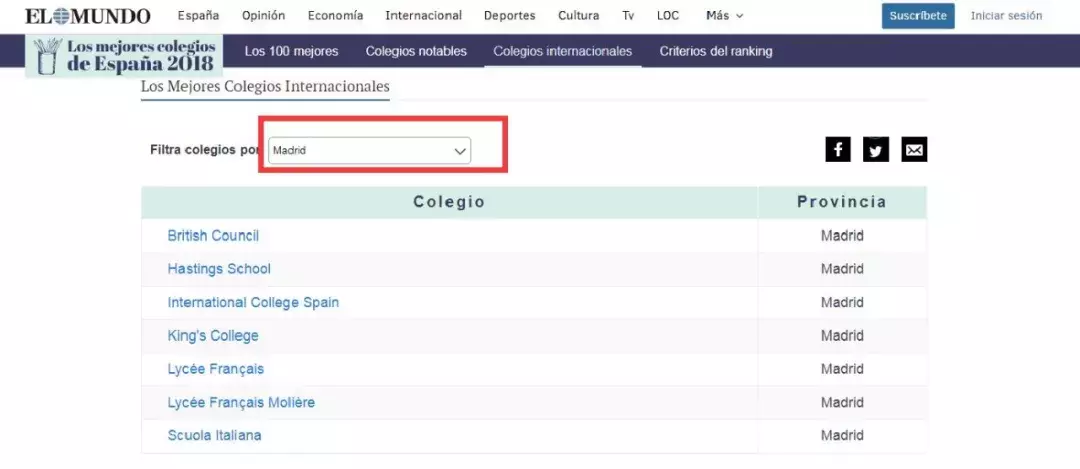The height and width of the screenshot is (469, 1080).
Task: Click Madrid cell in King's College row
Action: [x=842, y=336]
